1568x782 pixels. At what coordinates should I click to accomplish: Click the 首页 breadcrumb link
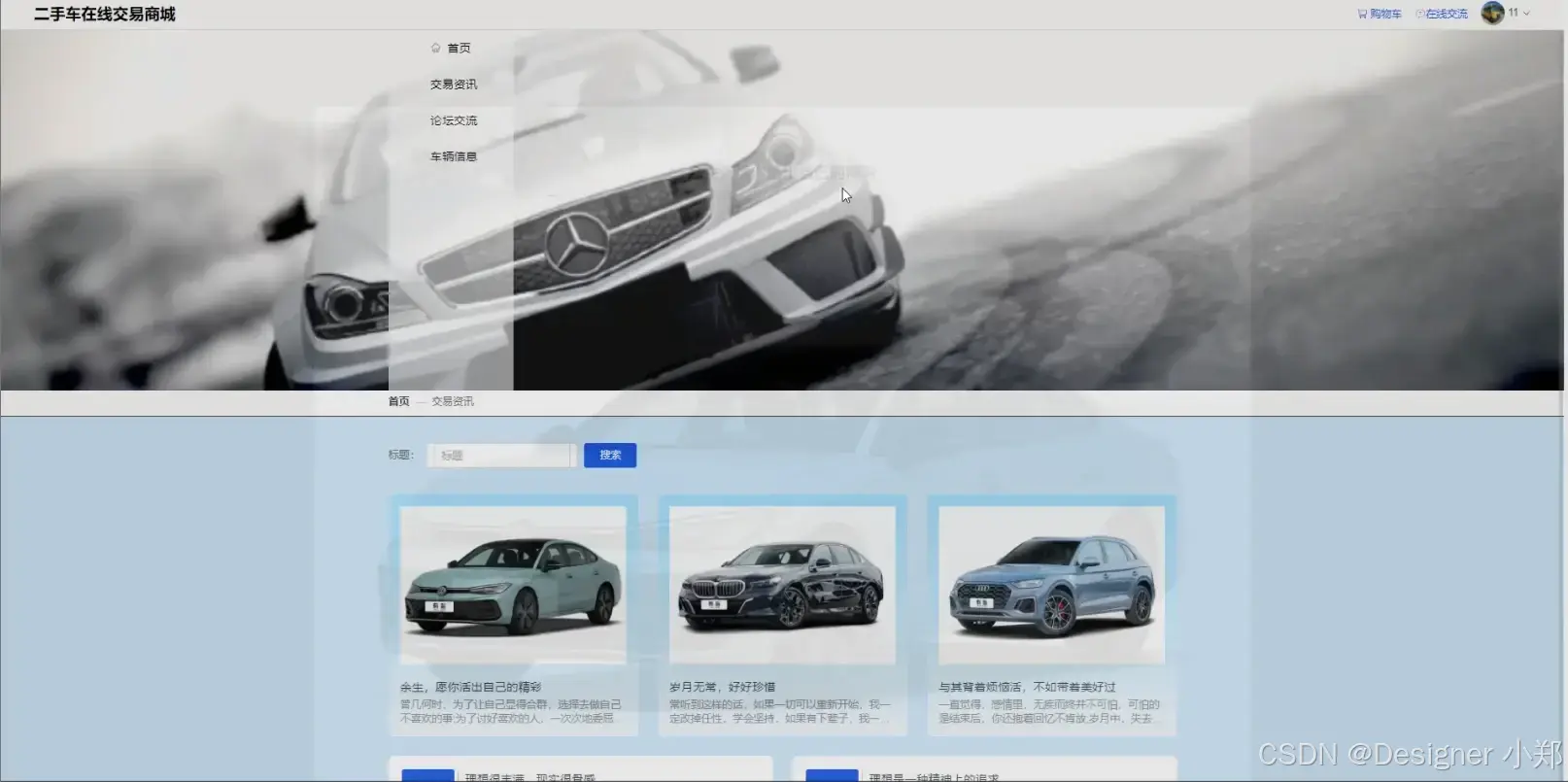click(x=399, y=401)
